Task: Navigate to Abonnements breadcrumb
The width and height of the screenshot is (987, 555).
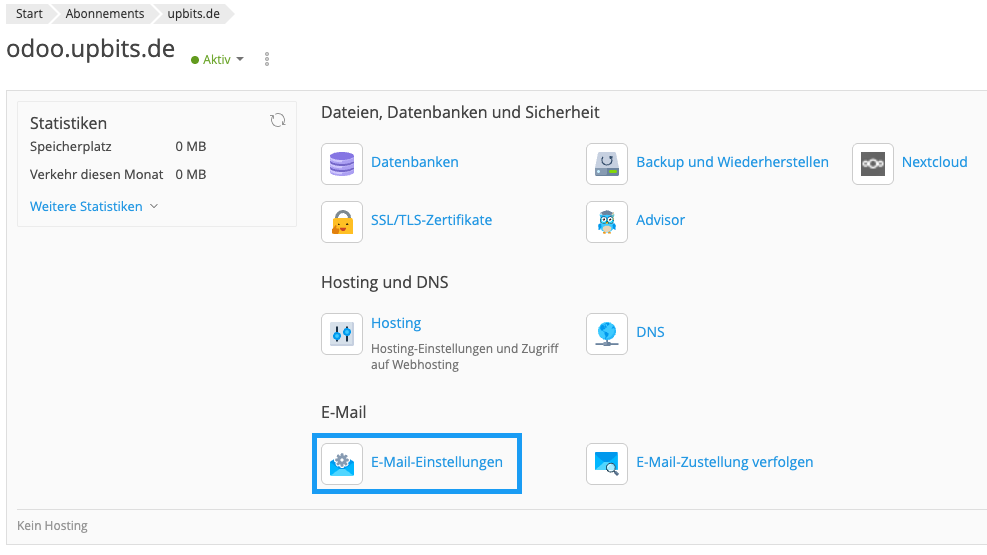Action: click(x=105, y=14)
